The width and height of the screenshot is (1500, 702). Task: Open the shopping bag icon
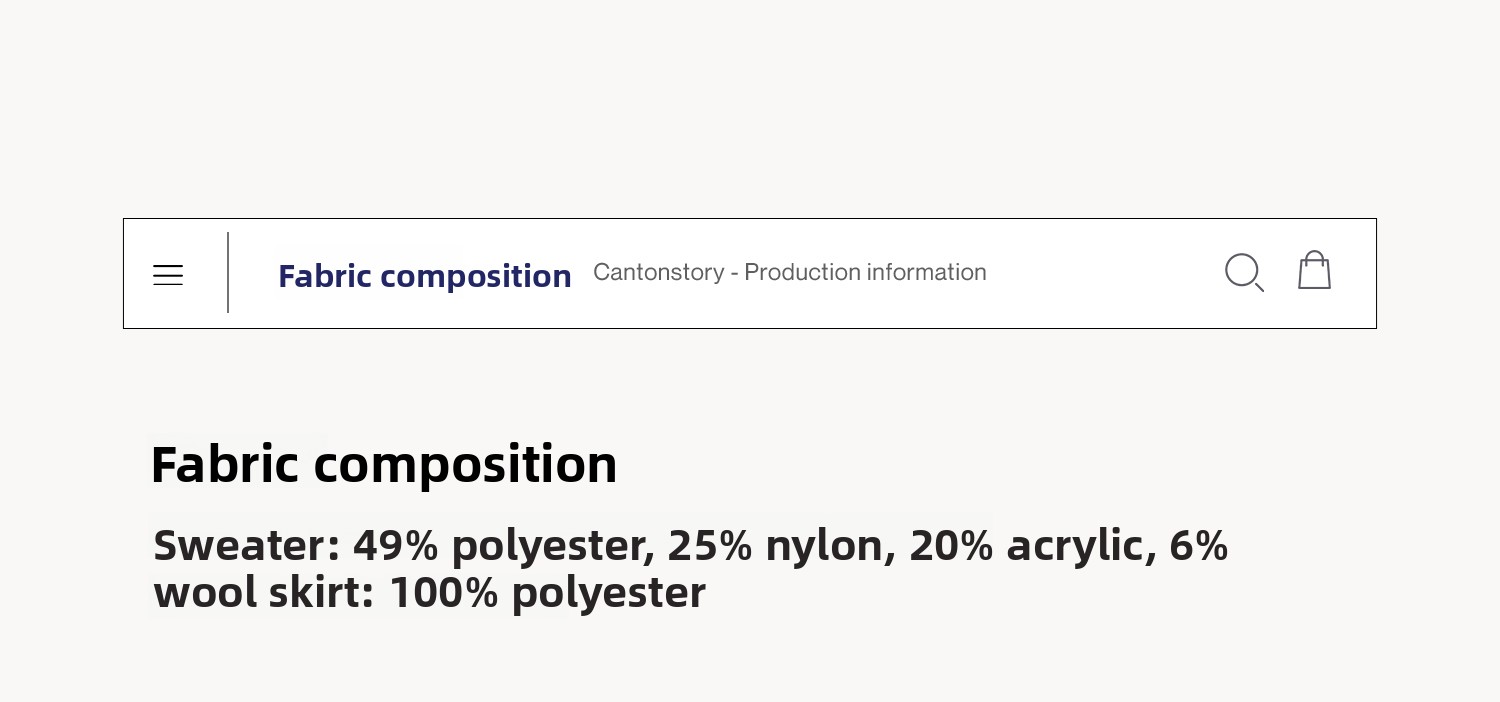(1314, 271)
